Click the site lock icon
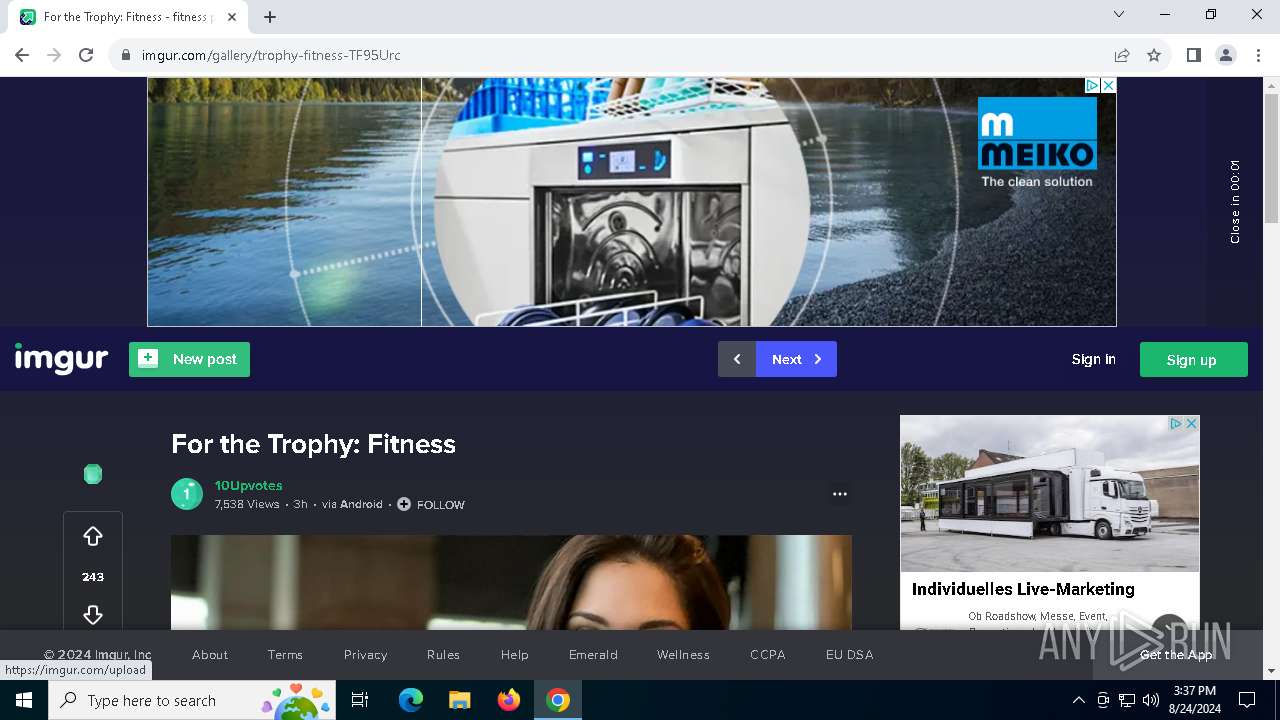Viewport: 1280px width, 720px height. pyautogui.click(x=125, y=55)
